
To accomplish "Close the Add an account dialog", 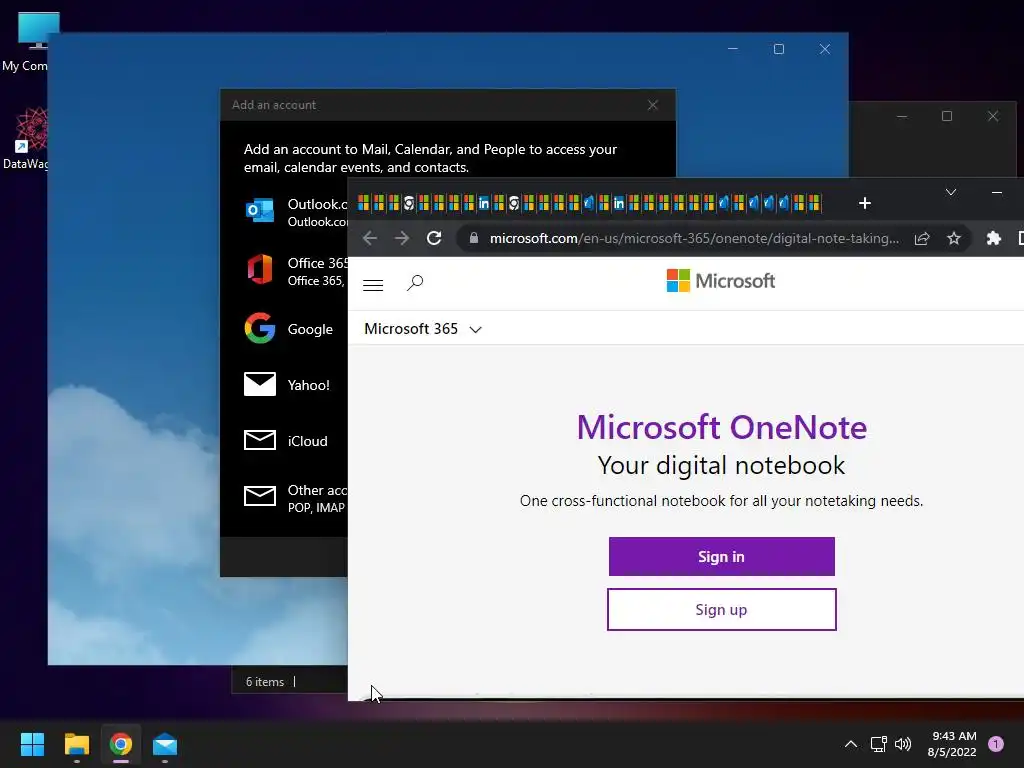I will [x=652, y=105].
